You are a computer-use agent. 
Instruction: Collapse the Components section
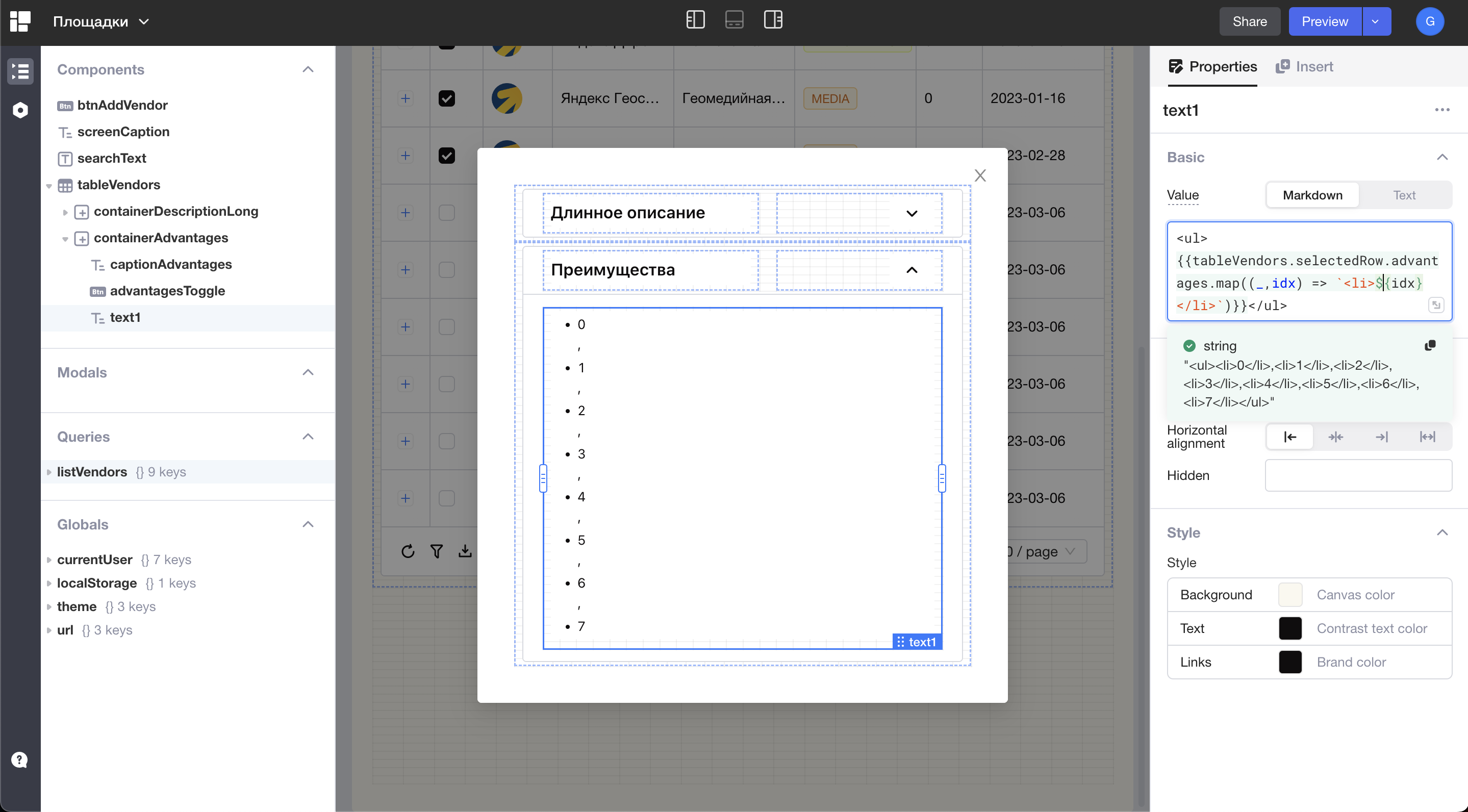click(308, 69)
